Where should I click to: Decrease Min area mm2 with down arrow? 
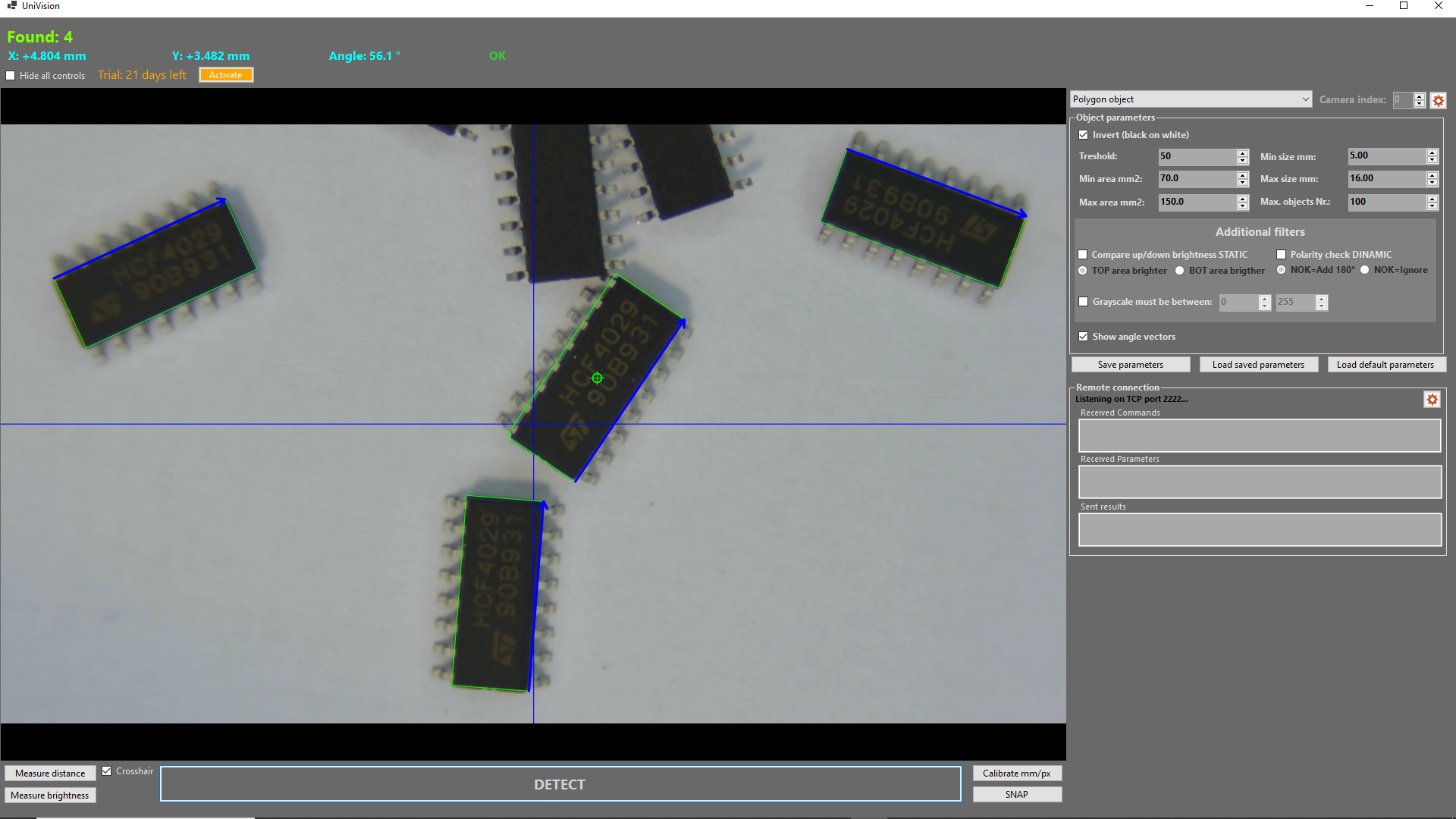(1242, 183)
